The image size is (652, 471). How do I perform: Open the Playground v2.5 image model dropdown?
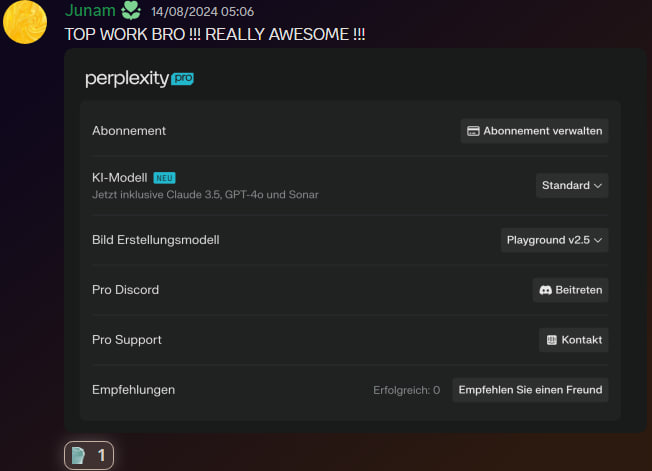[553, 240]
